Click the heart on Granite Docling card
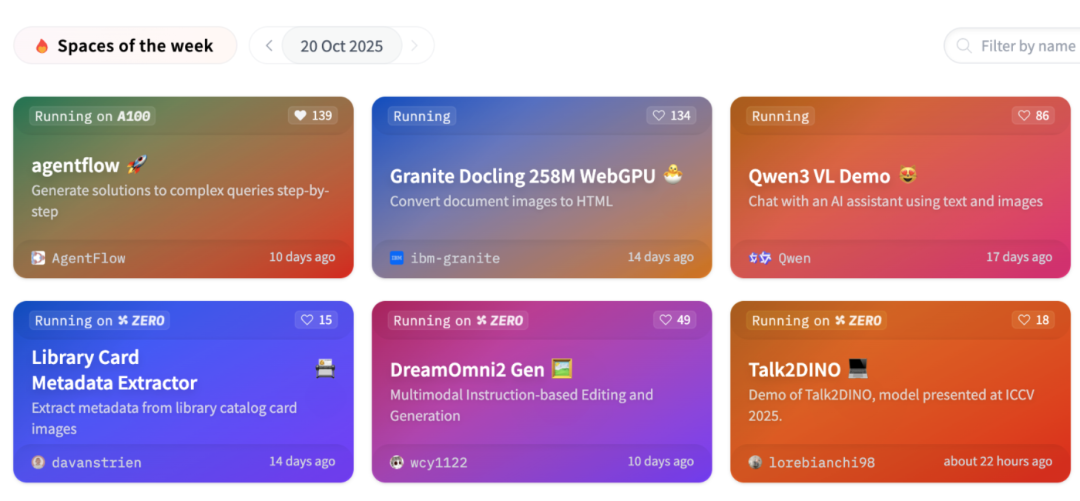 click(659, 116)
